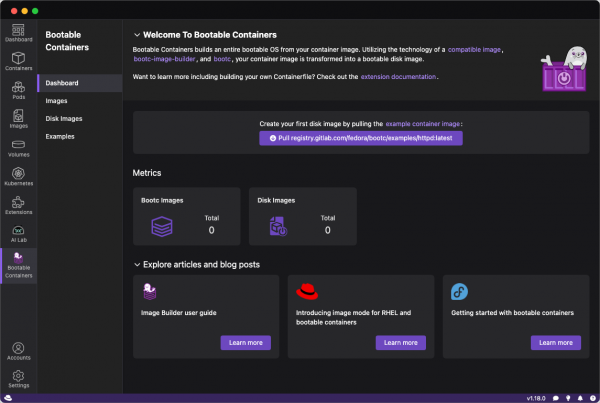The image size is (600, 403).
Task: Open the Volumes section
Action: 18,147
